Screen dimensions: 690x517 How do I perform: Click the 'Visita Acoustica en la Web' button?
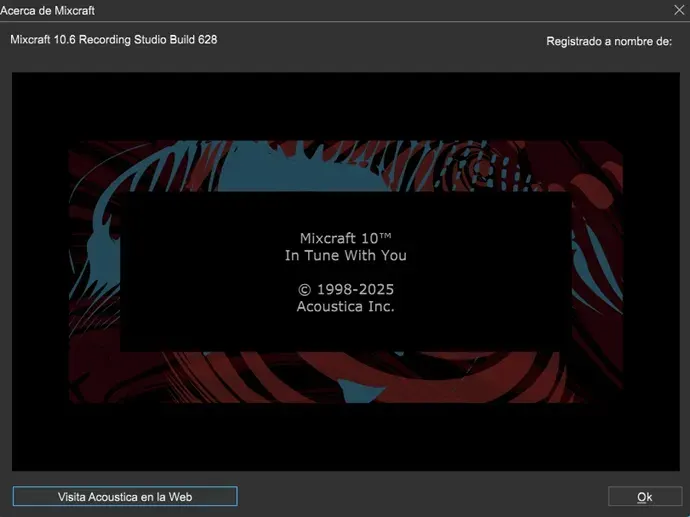click(125, 496)
